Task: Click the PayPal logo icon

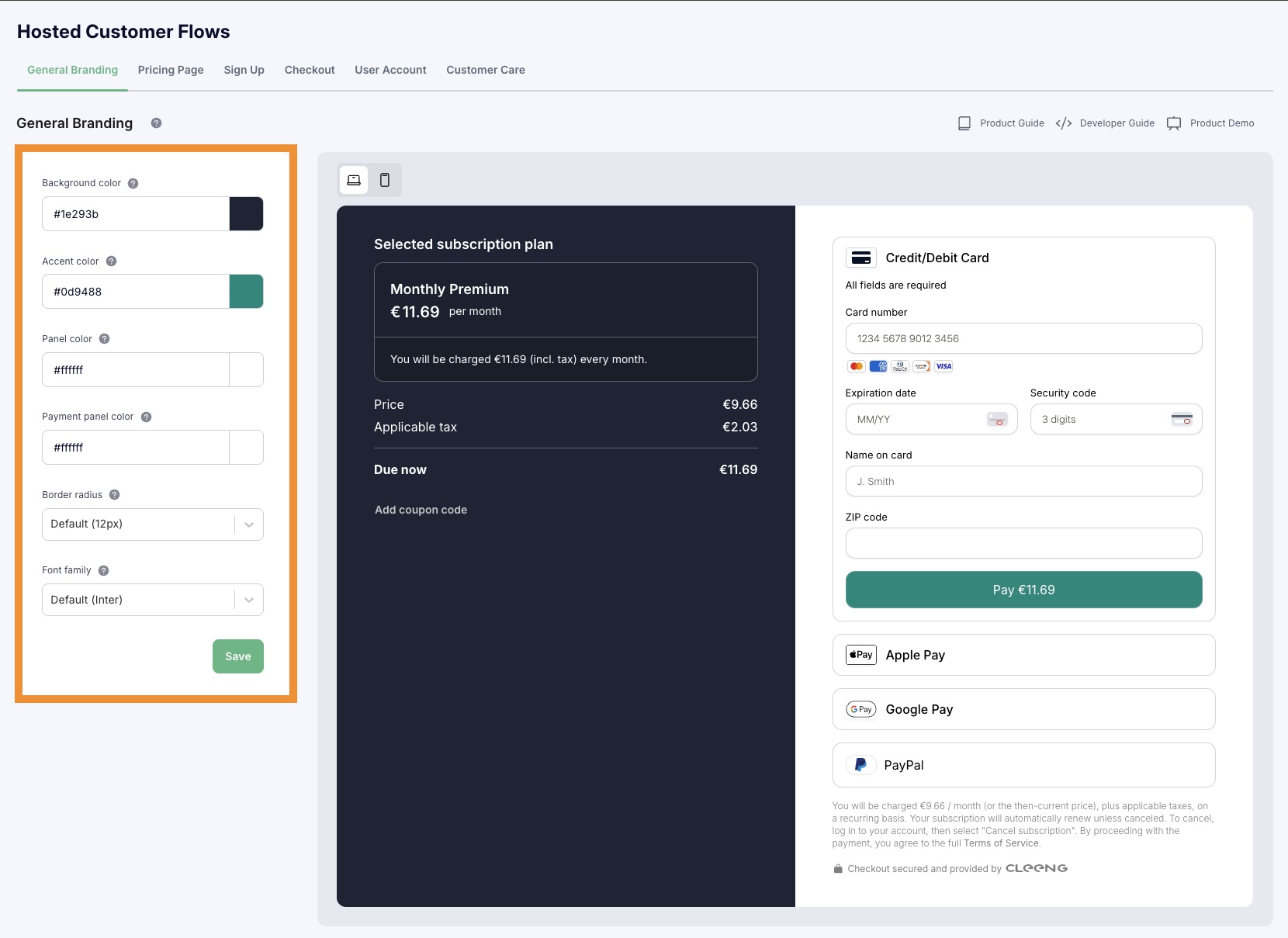Action: click(860, 765)
